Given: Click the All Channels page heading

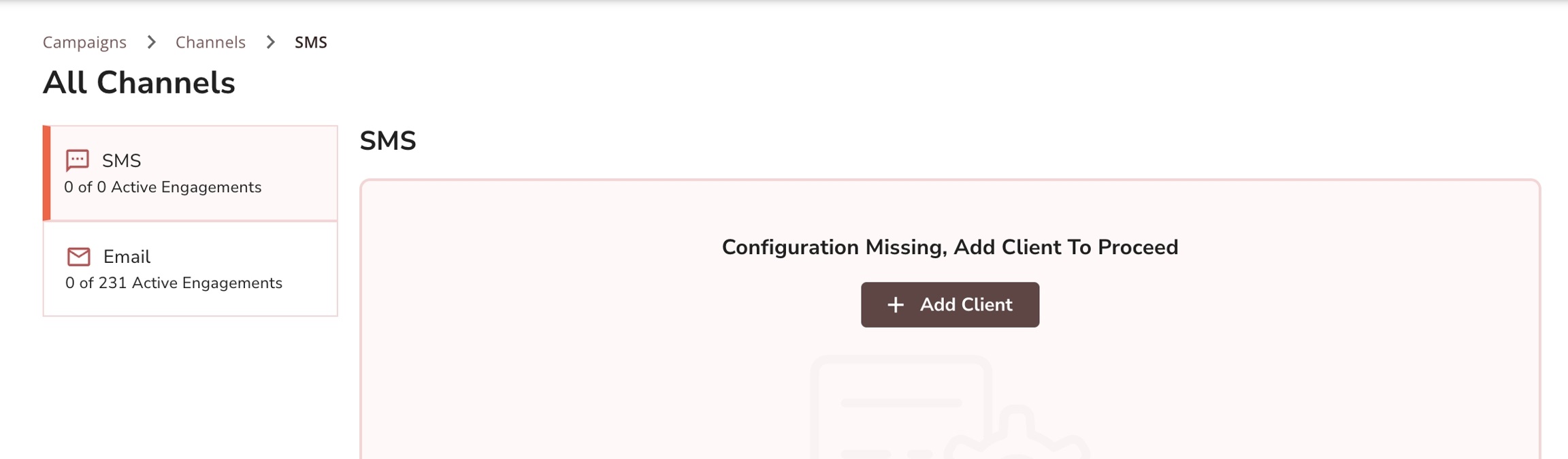Looking at the screenshot, I should tap(139, 83).
